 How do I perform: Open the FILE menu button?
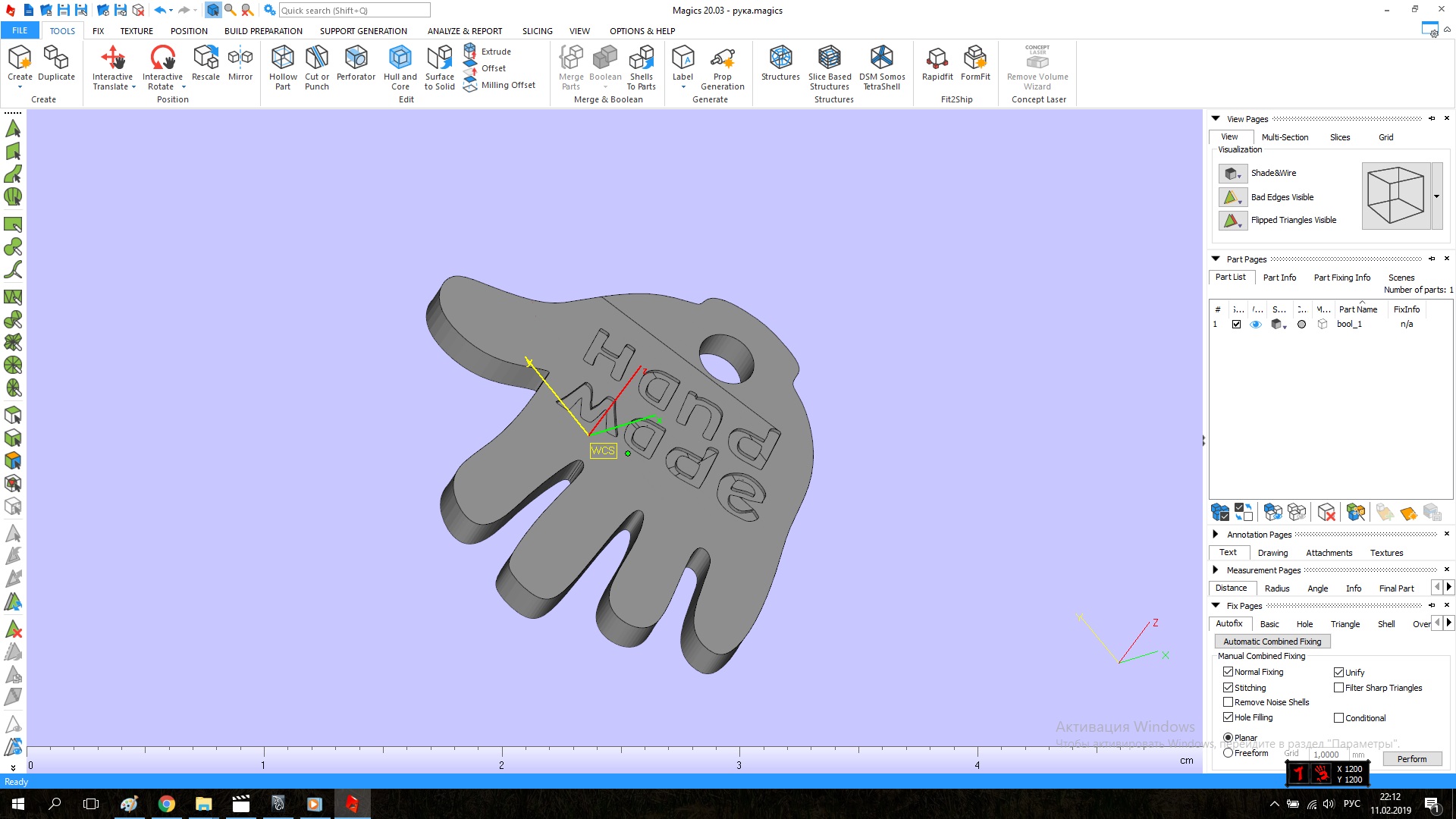20,30
